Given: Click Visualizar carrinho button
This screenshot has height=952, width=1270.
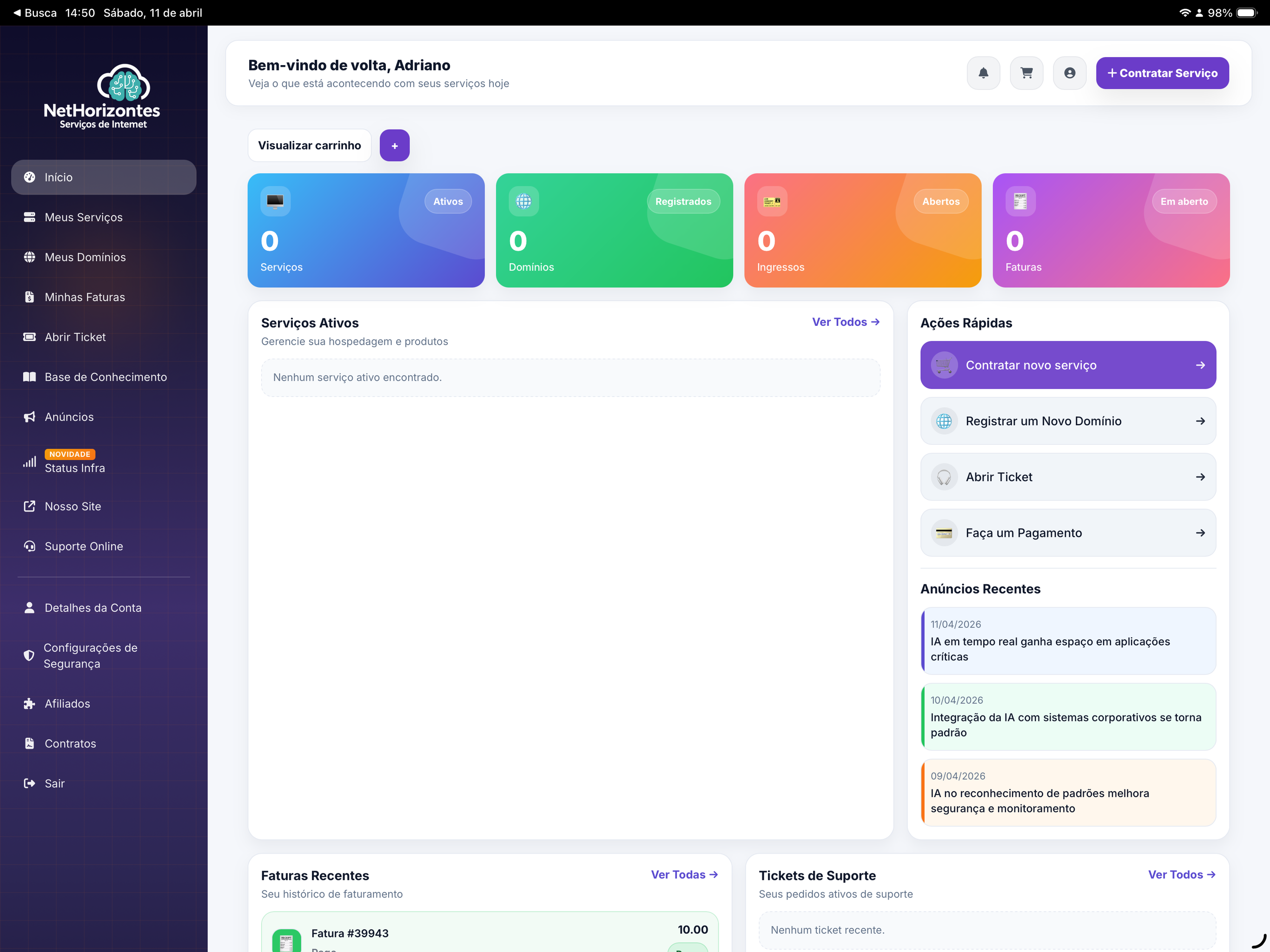Looking at the screenshot, I should [310, 145].
